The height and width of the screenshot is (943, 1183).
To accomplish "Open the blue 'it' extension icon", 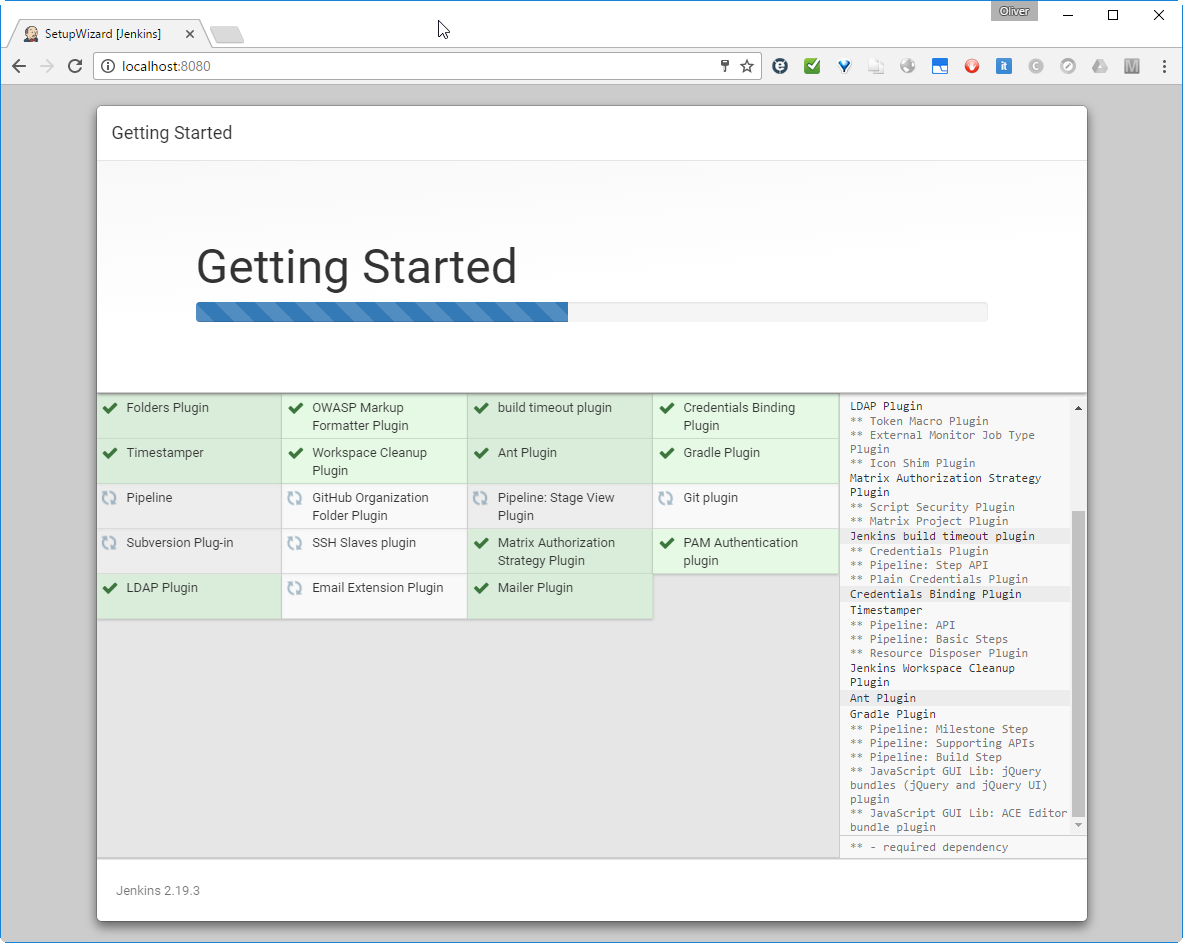I will pyautogui.click(x=1004, y=66).
